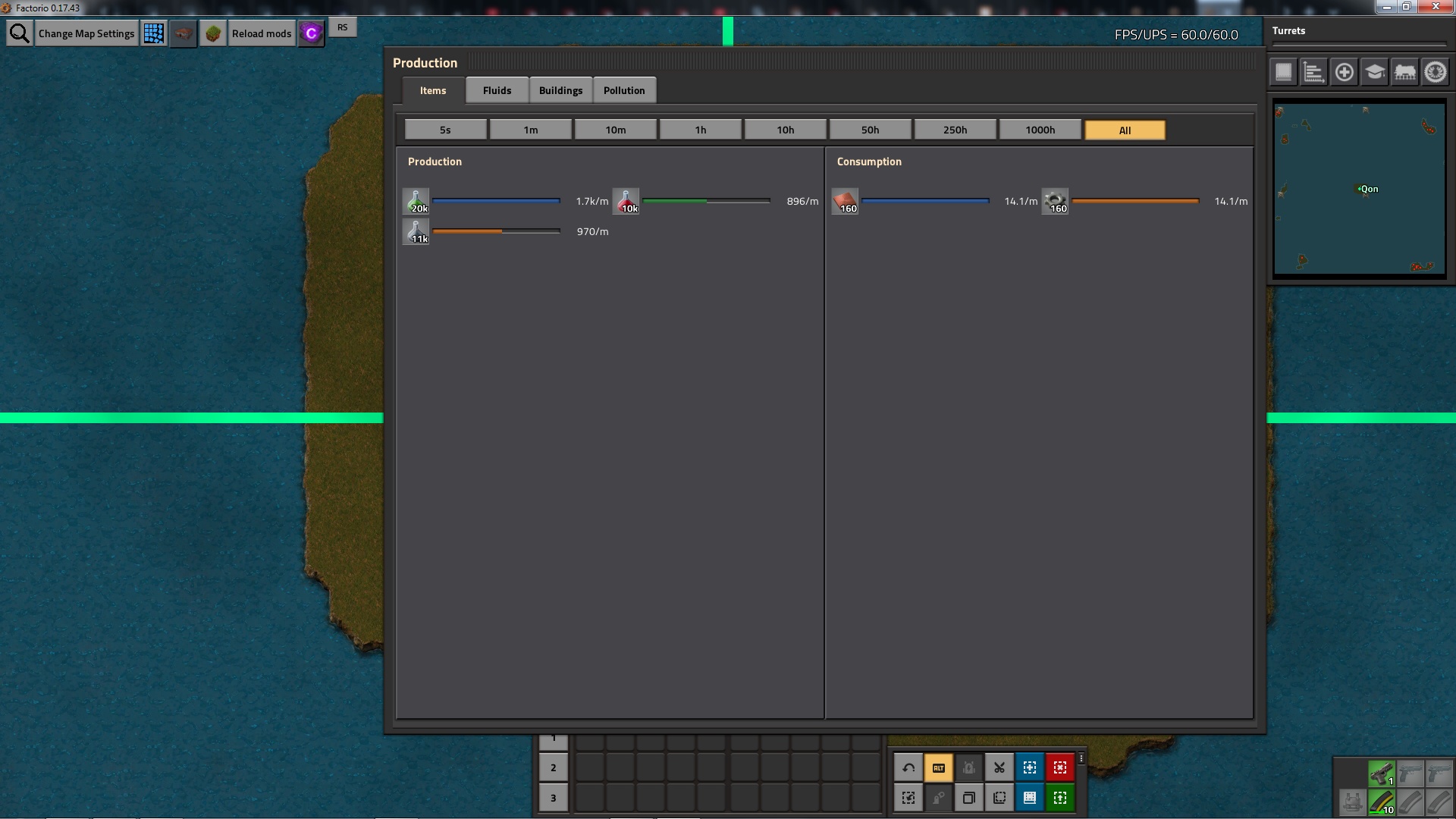The image size is (1456, 819).
Task: Click the blue blueprint book shortcut
Action: [x=1030, y=798]
